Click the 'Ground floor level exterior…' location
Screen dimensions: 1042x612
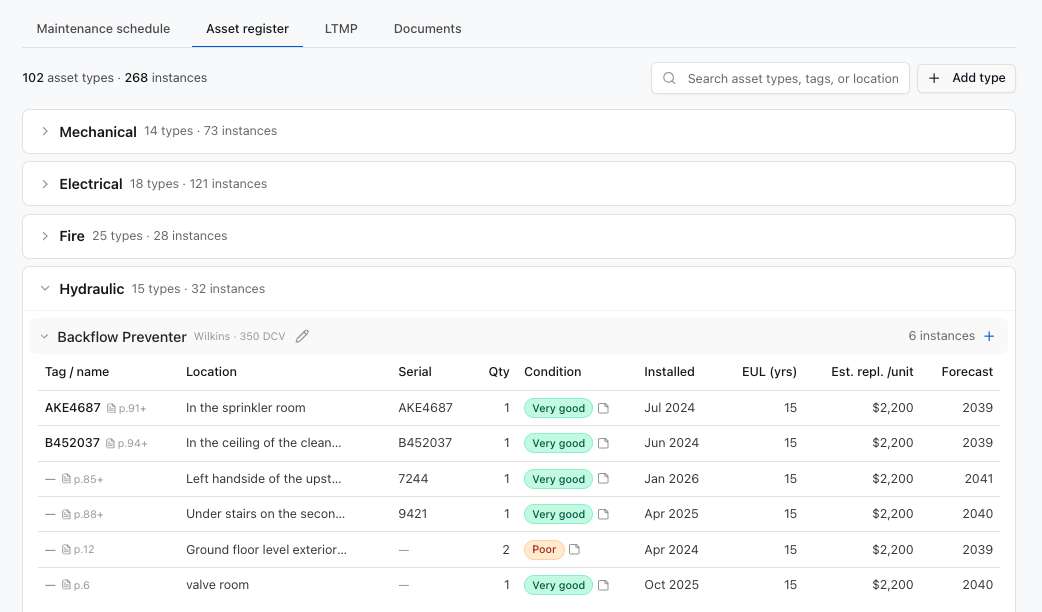click(x=266, y=550)
